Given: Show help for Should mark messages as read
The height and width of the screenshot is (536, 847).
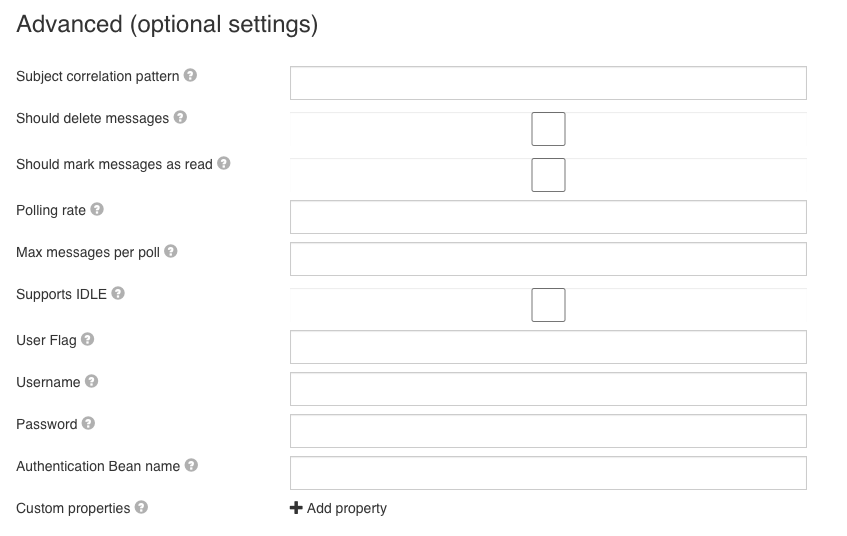Looking at the screenshot, I should tap(224, 163).
